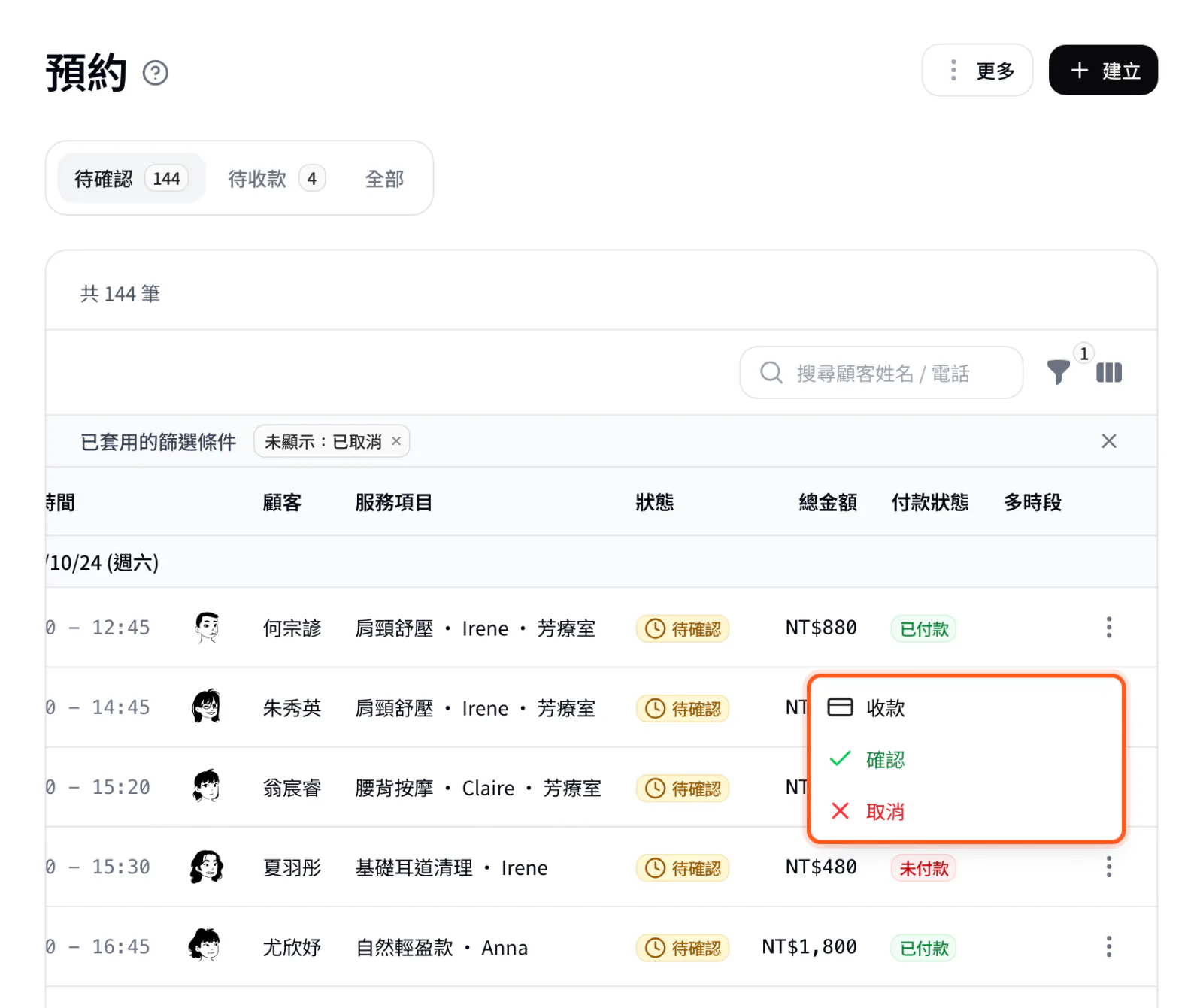Click the customer name 朱秀英

[x=292, y=708]
